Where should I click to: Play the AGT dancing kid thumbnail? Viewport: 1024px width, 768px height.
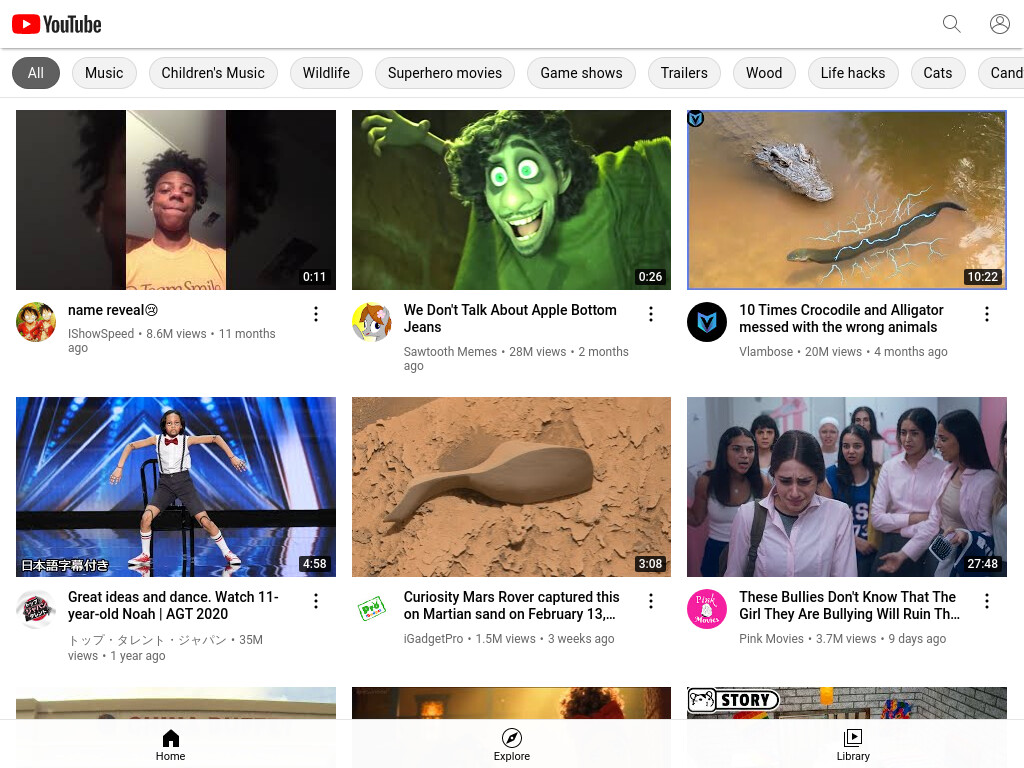tap(176, 487)
